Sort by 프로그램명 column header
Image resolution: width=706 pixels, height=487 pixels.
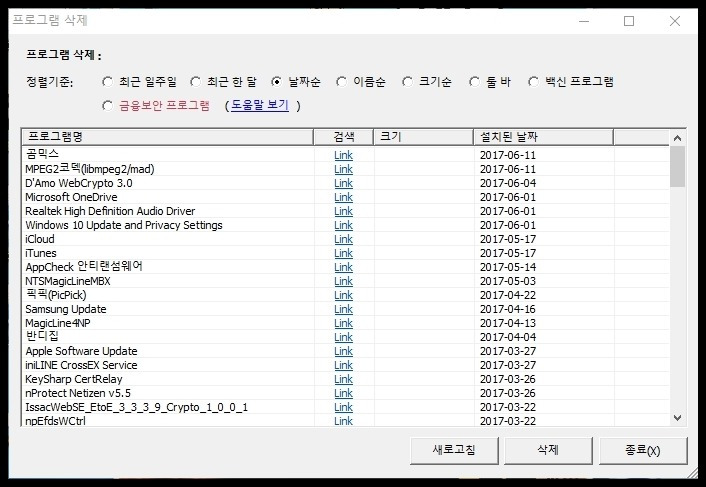pos(167,137)
